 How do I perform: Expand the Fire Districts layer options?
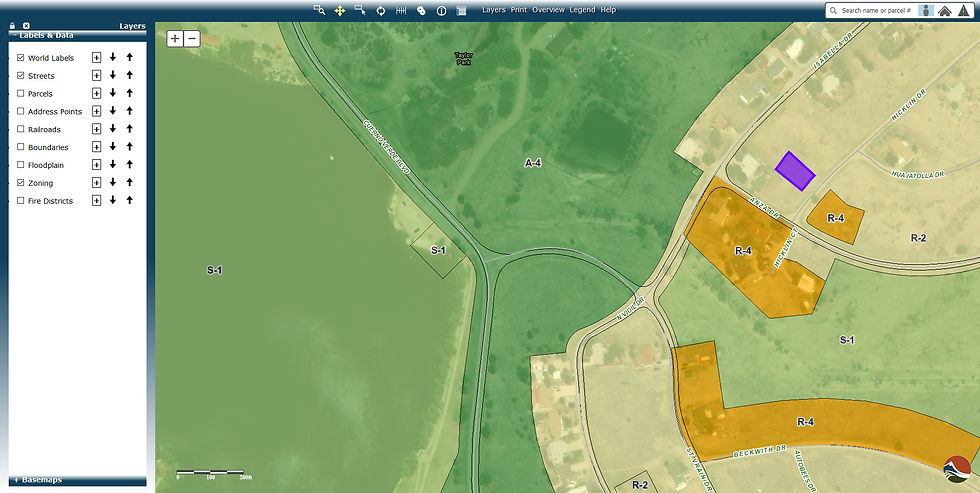point(96,201)
